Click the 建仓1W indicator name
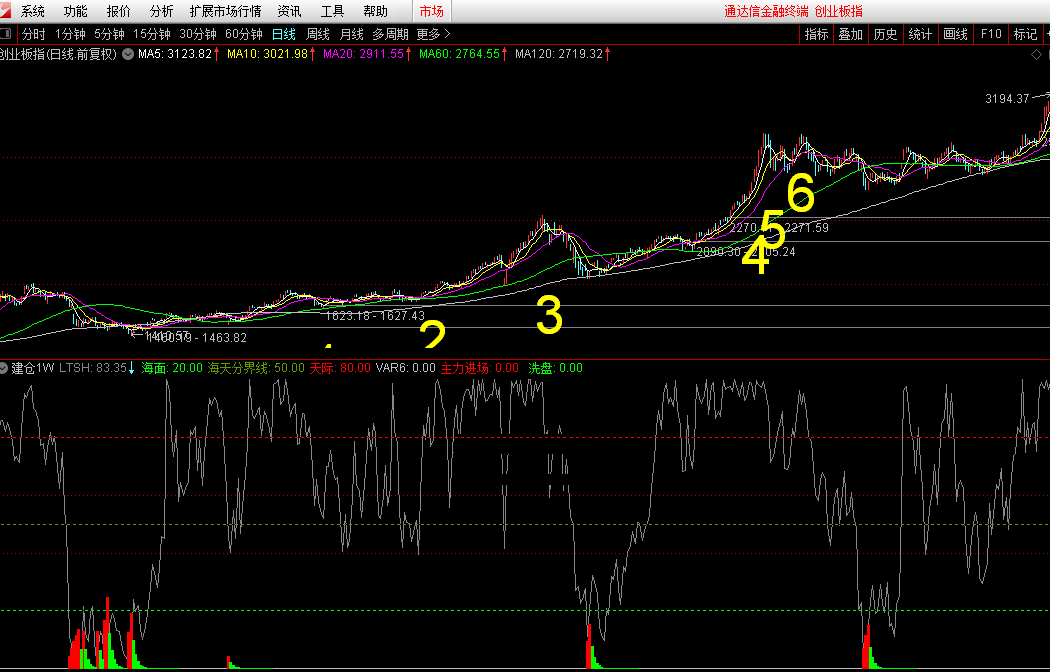 click(33, 367)
